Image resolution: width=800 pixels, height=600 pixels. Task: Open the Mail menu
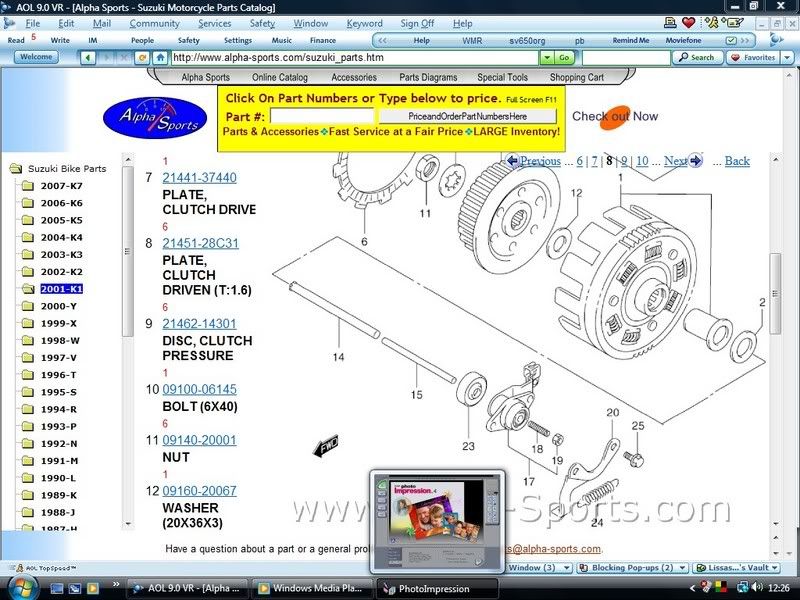[102, 23]
